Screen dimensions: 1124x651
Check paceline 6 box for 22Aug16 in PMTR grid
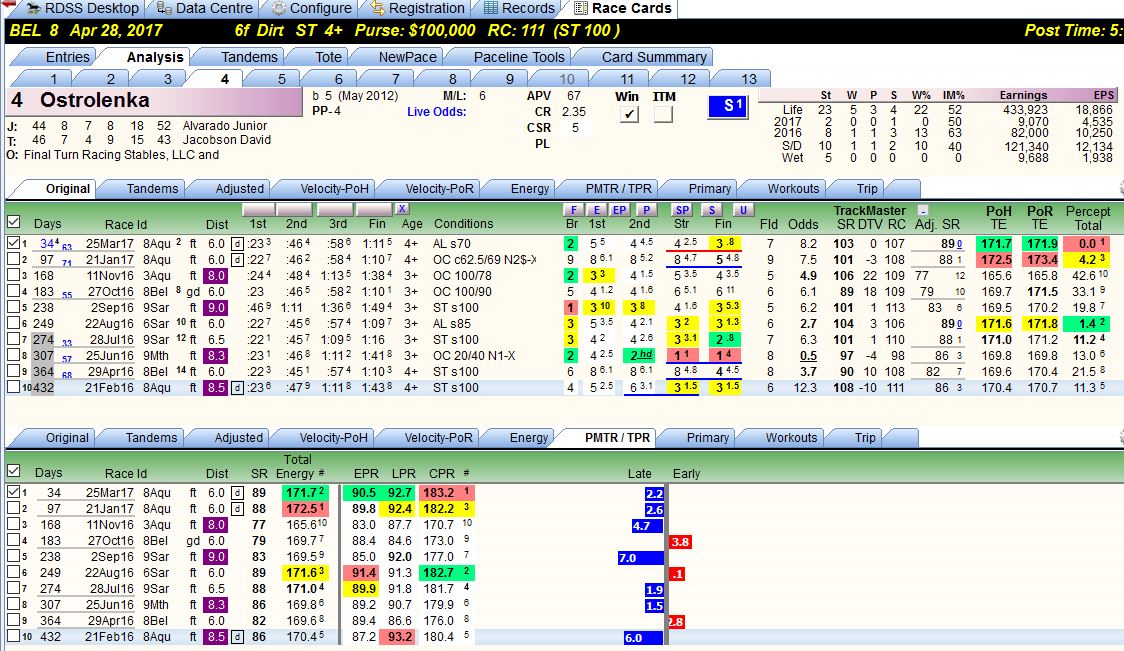tap(13, 572)
